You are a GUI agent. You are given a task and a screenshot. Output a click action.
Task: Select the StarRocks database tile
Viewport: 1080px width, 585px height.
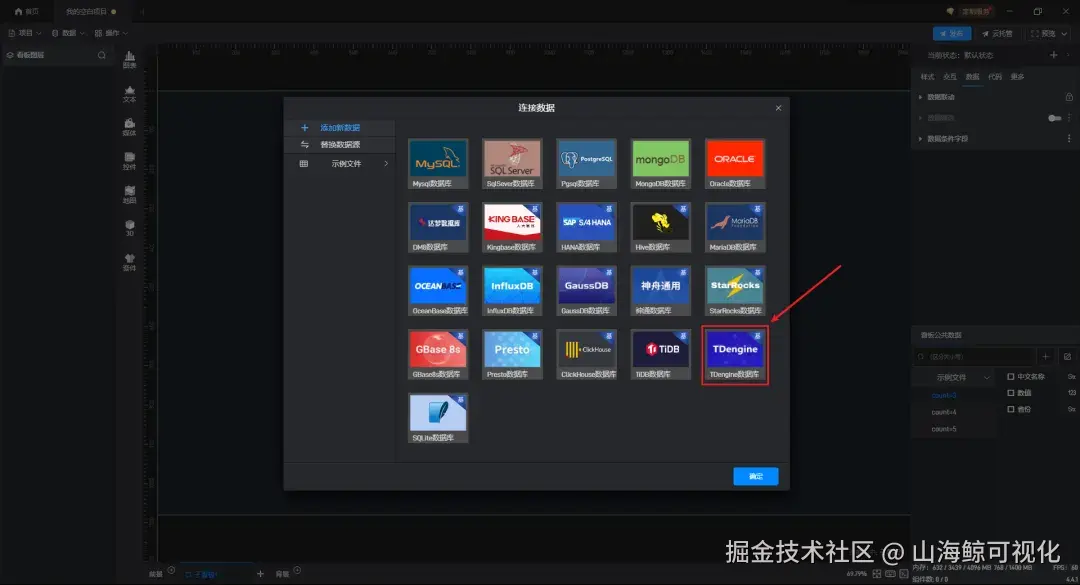(x=735, y=291)
